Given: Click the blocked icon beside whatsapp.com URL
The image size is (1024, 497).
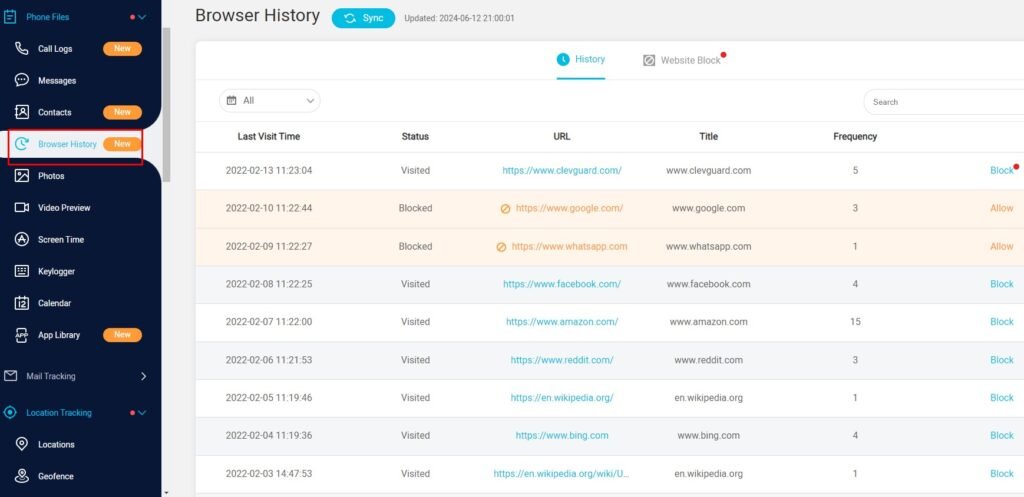Looking at the screenshot, I should tap(501, 247).
